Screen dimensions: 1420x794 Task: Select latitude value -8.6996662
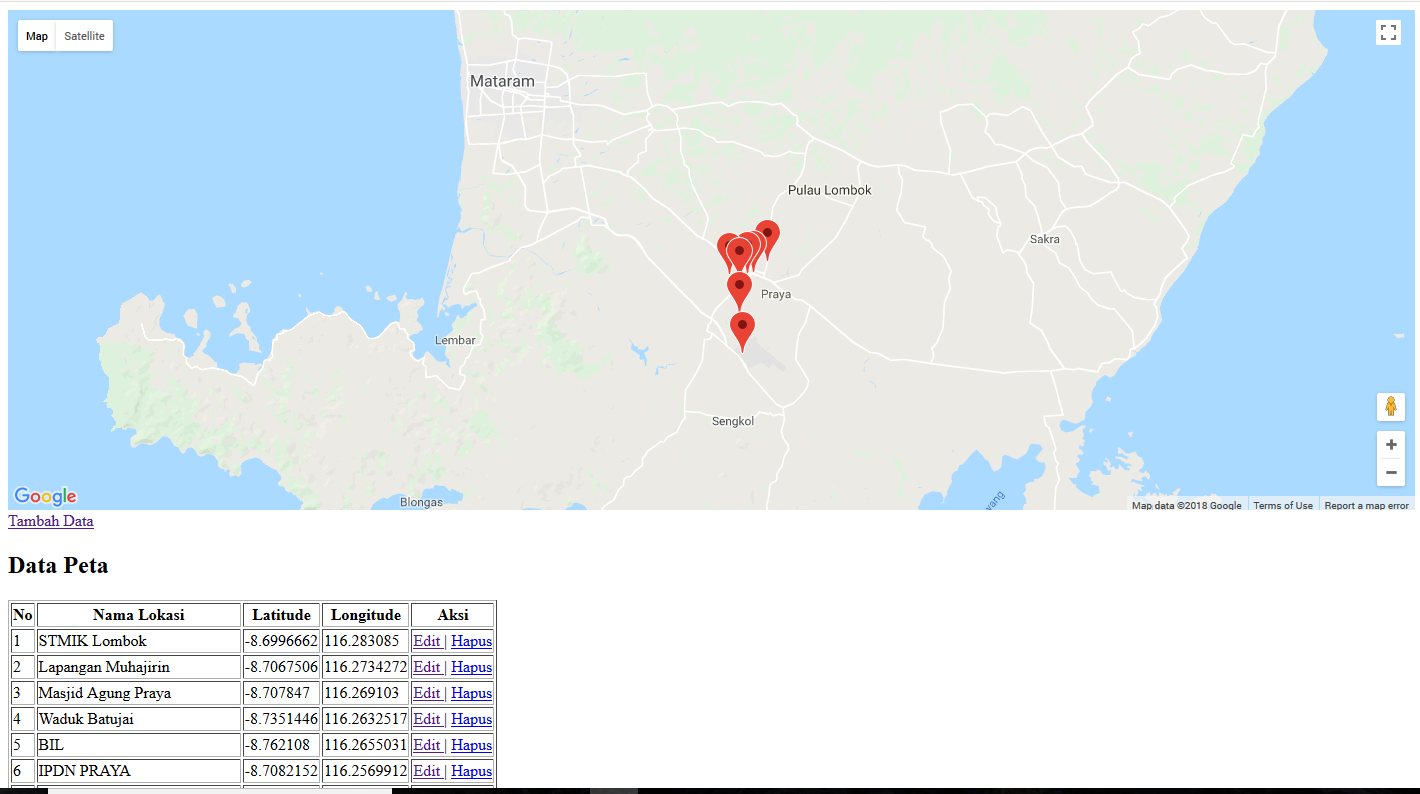281,641
